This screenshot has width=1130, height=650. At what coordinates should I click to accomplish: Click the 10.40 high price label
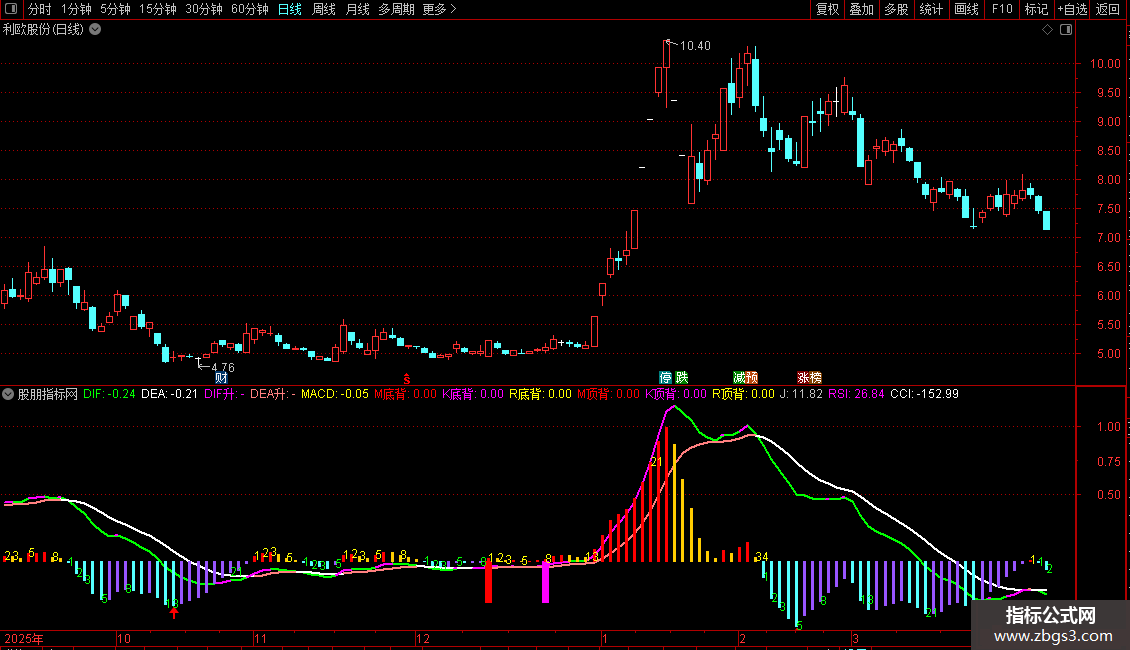[x=695, y=45]
